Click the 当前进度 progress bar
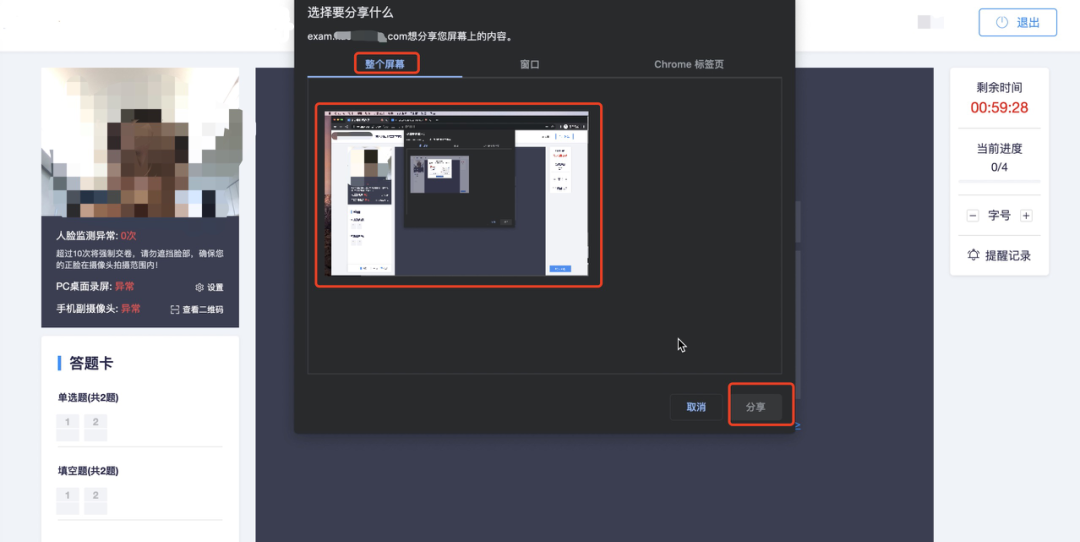Image resolution: width=1080 pixels, height=542 pixels. click(999, 182)
